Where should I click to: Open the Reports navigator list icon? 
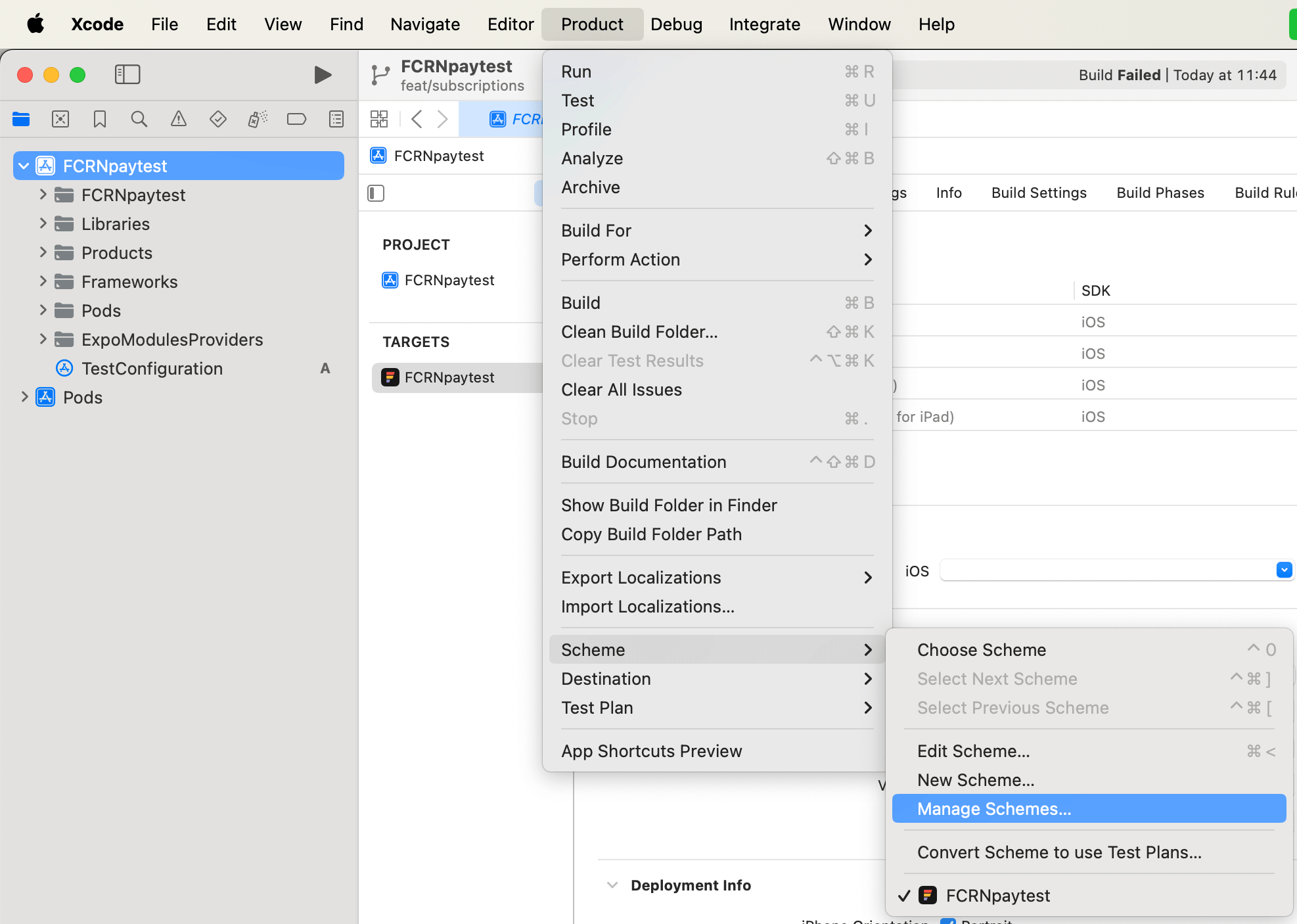coord(336,119)
